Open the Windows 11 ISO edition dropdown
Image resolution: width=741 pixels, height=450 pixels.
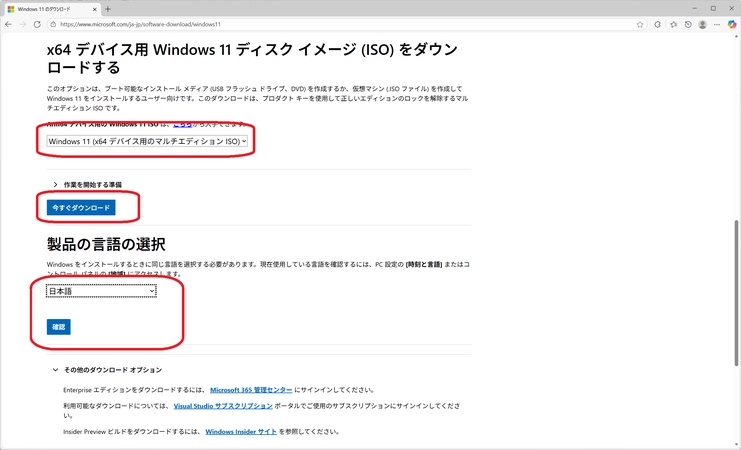[x=147, y=141]
